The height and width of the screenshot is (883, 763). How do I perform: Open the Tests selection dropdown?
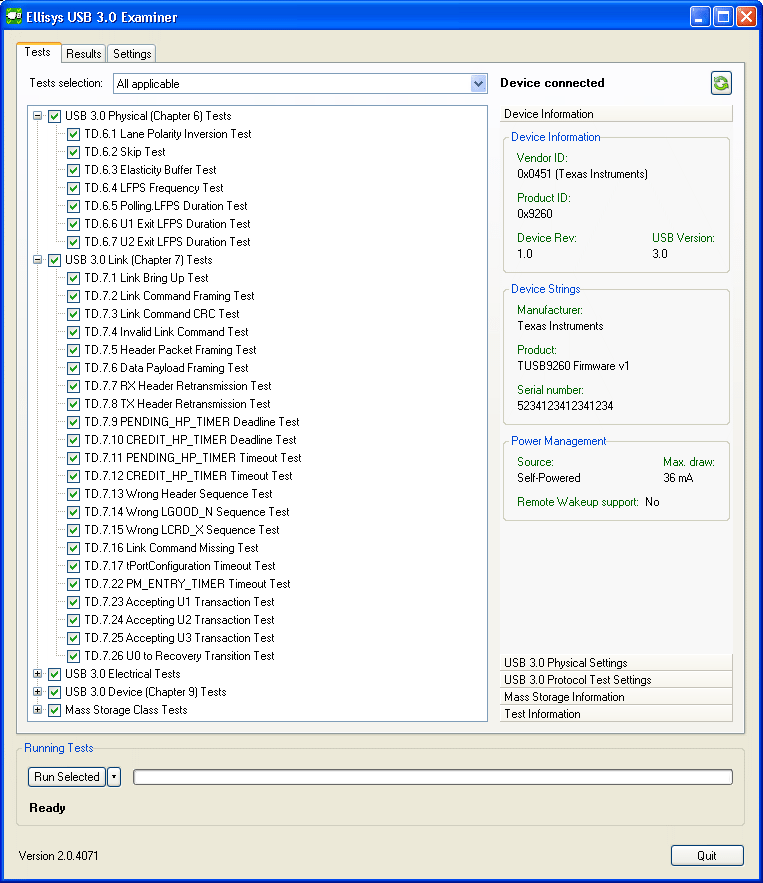click(x=478, y=84)
